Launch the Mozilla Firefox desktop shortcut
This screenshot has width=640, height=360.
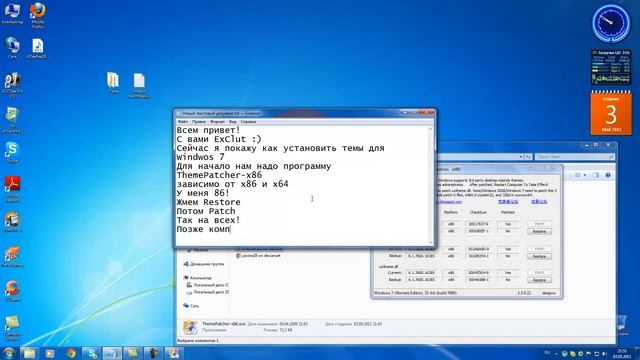[38, 15]
